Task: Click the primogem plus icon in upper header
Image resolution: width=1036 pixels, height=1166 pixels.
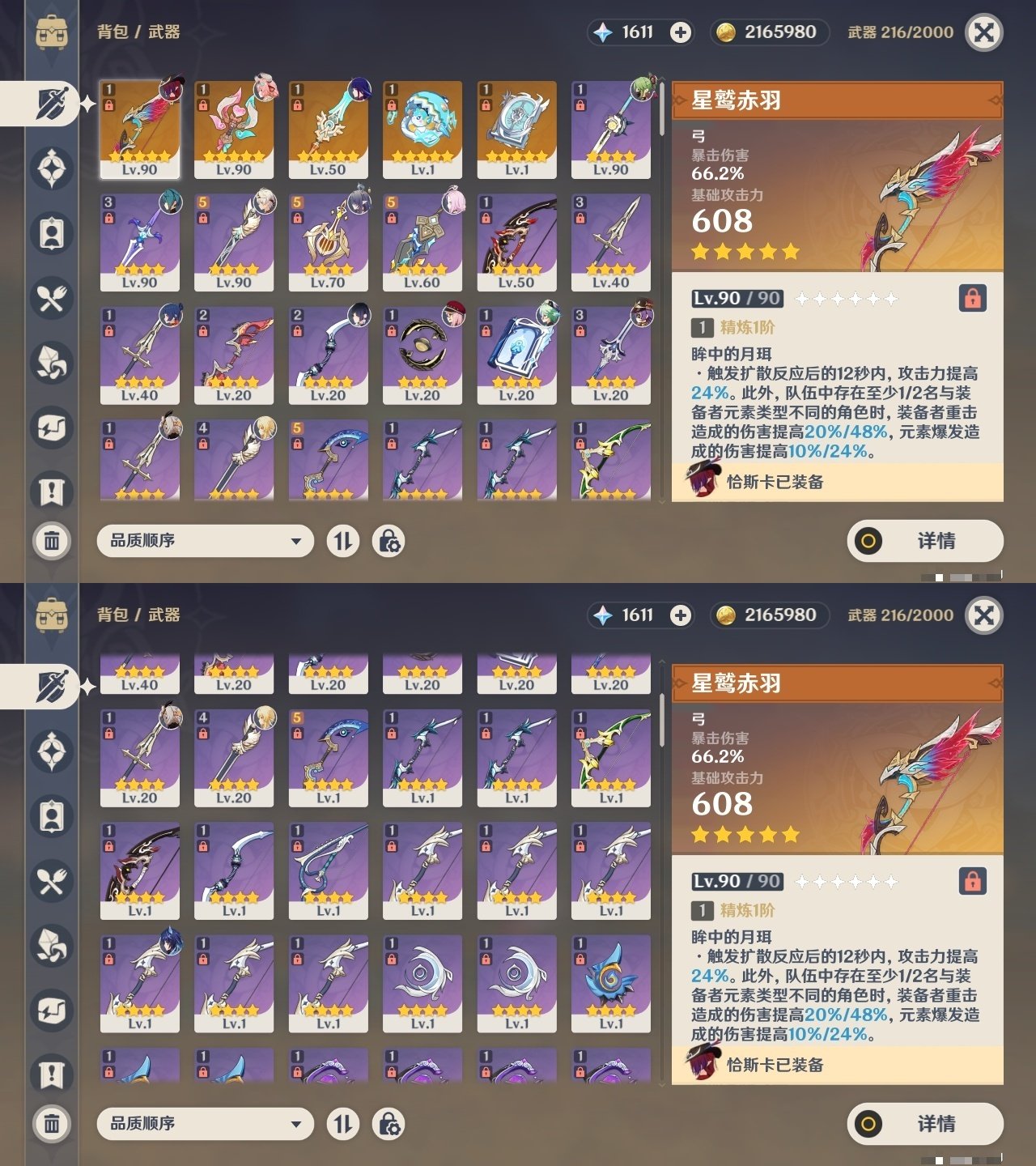Action: tap(681, 32)
